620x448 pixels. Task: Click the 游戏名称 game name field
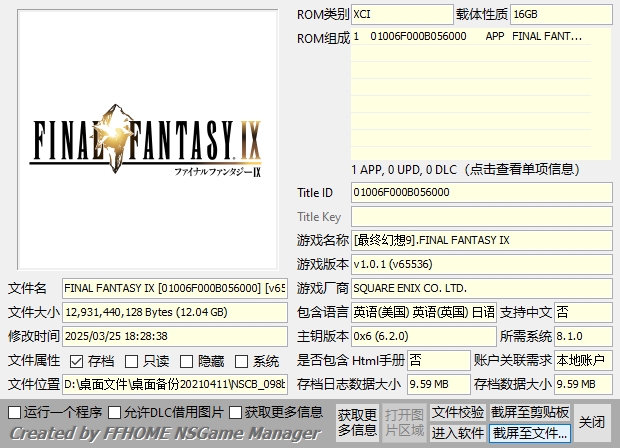tap(482, 240)
